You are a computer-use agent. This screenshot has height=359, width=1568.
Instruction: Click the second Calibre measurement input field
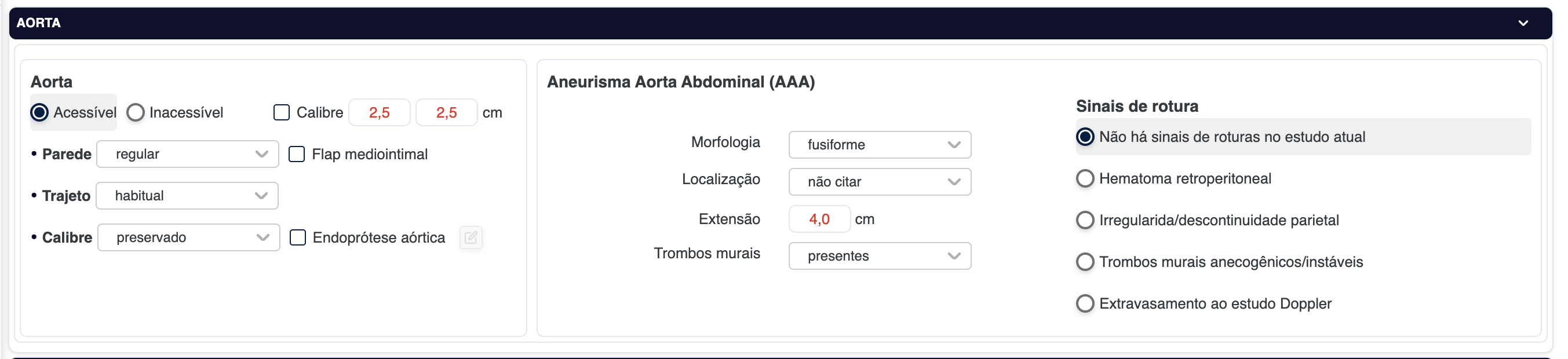[446, 112]
